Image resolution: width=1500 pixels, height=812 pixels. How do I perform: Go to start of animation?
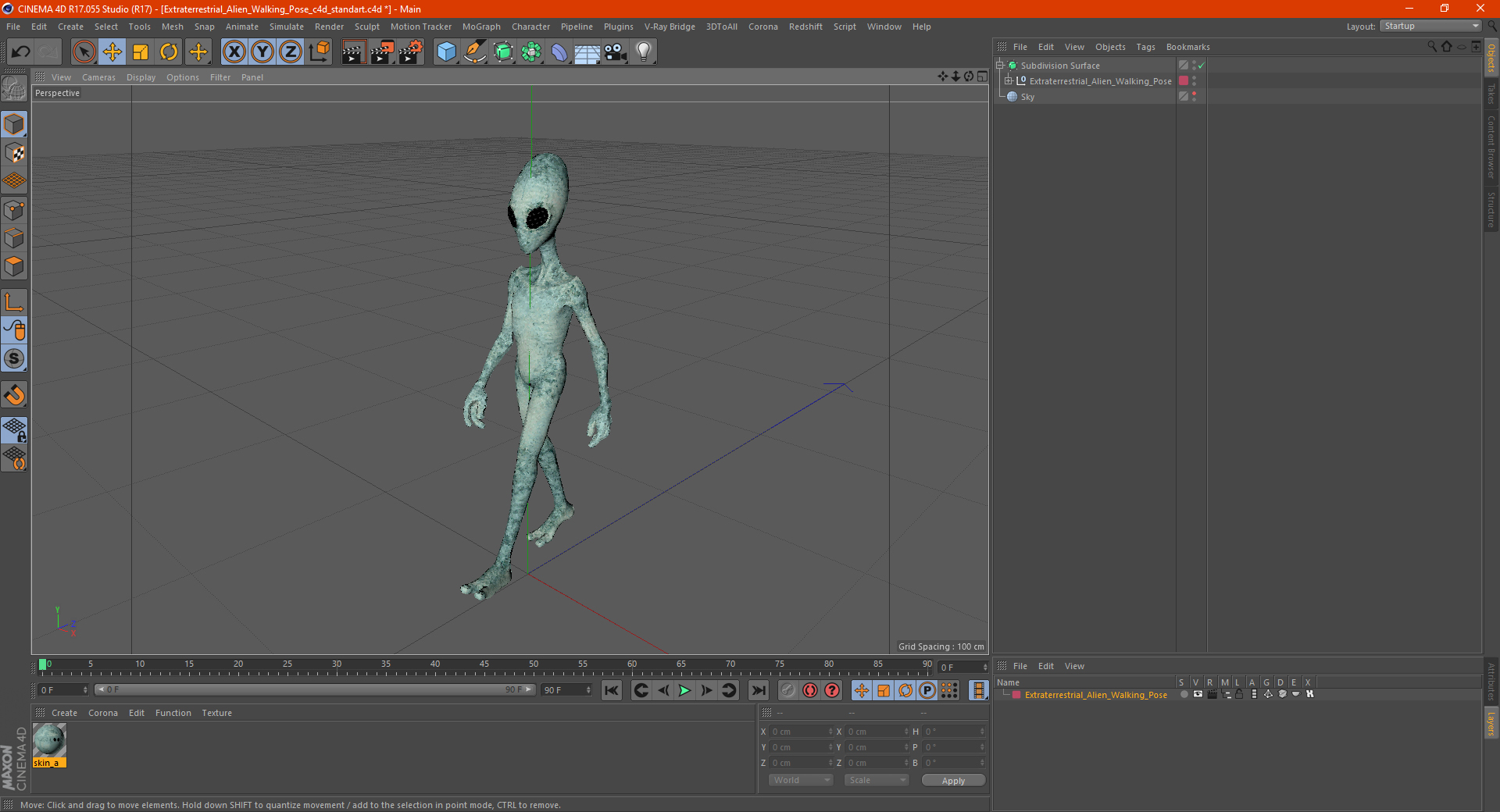click(x=612, y=690)
